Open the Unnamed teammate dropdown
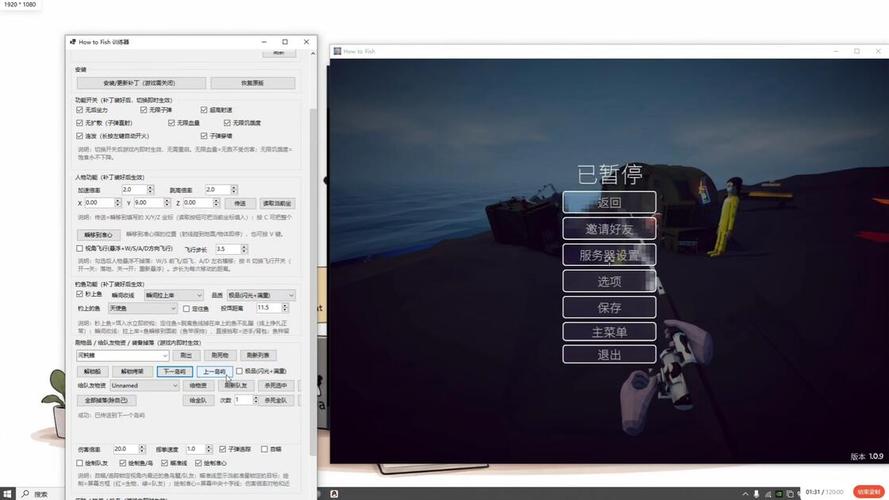This screenshot has height=500, width=889. point(145,385)
